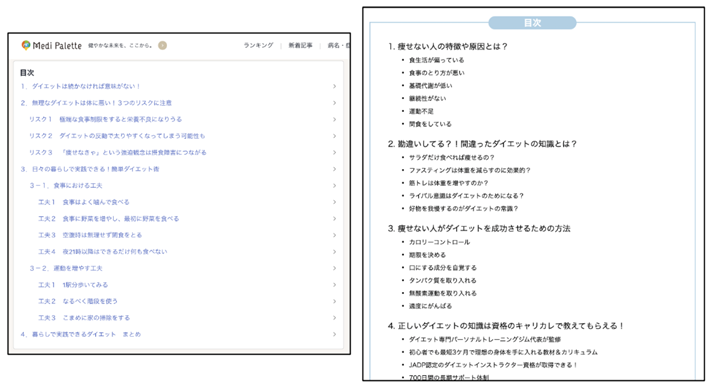The width and height of the screenshot is (712, 390).
Task: Select bullet 食事のとり方が悪い
Action: click(436, 73)
